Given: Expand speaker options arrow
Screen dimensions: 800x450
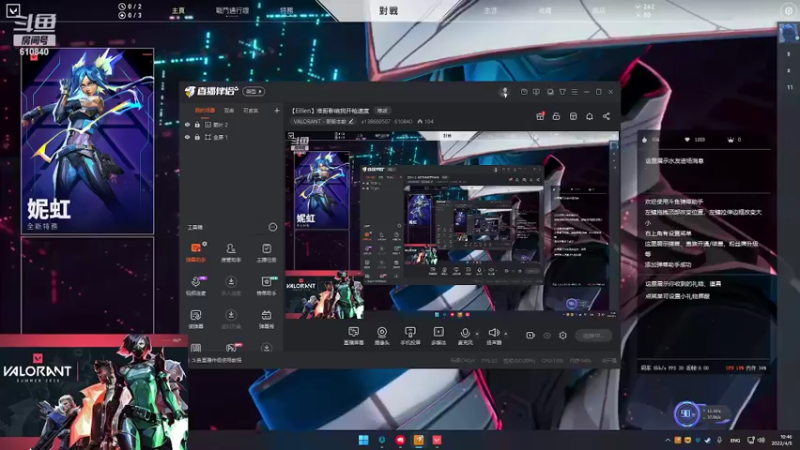Looking at the screenshot, I should click(506, 334).
